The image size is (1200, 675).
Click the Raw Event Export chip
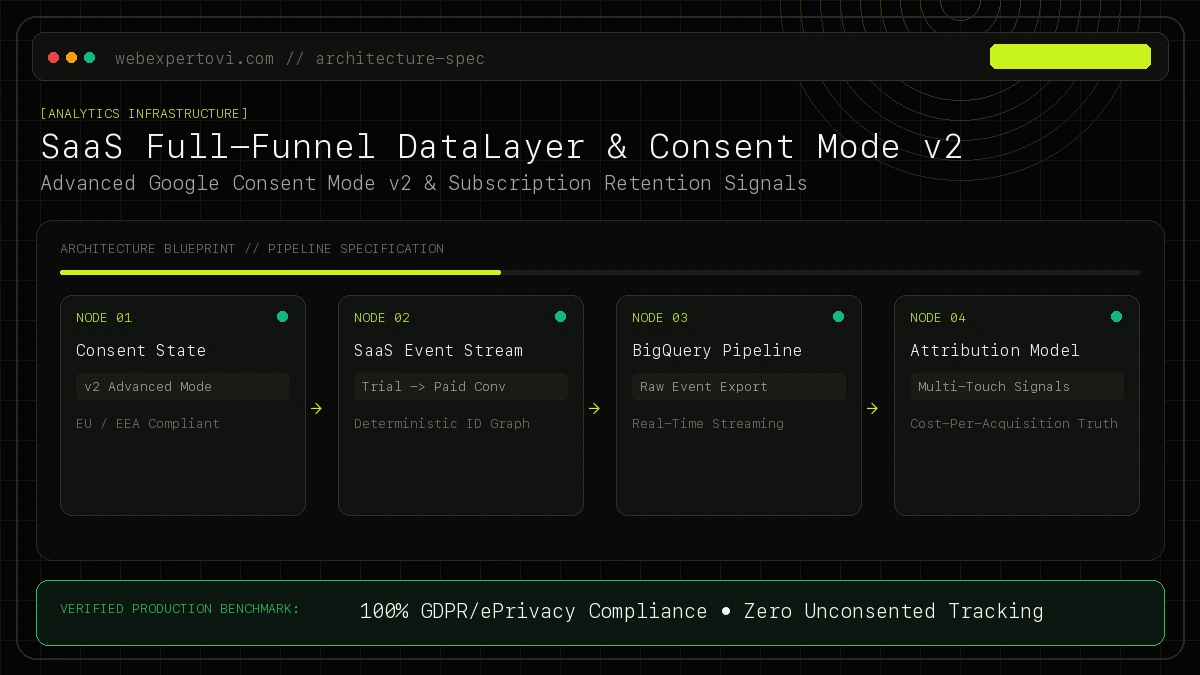click(739, 387)
